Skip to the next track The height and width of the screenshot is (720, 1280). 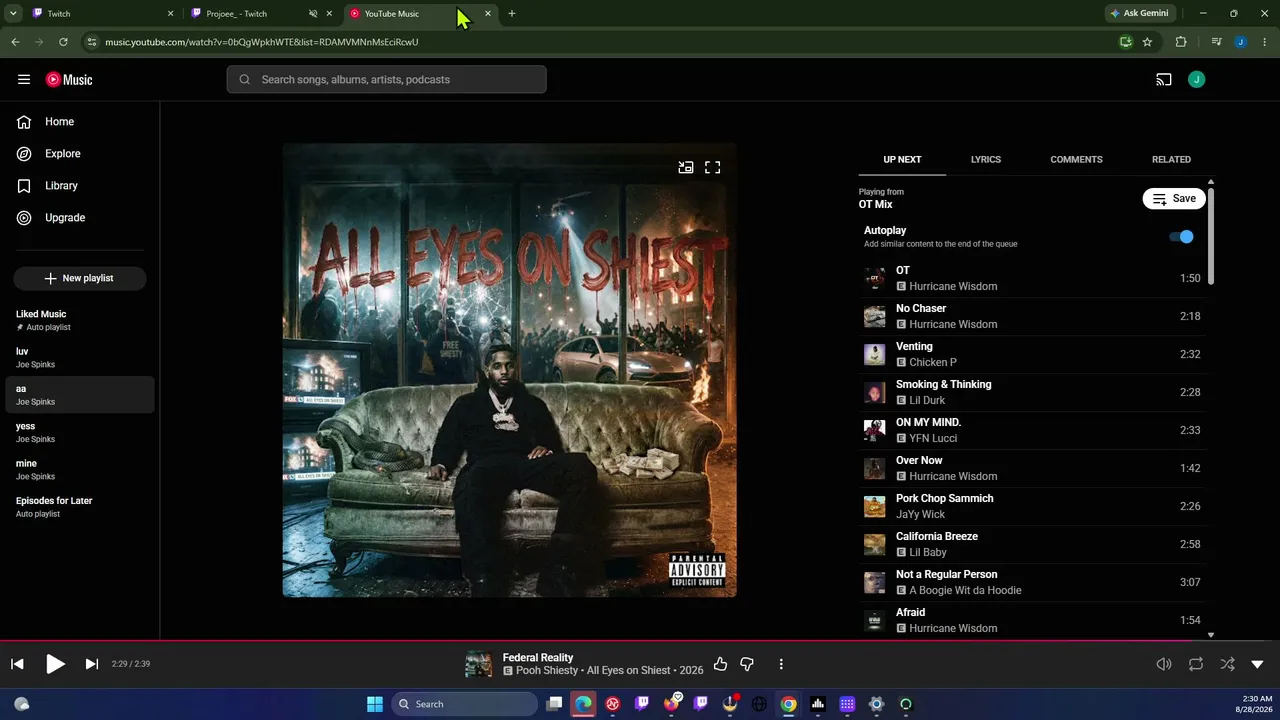tap(92, 664)
